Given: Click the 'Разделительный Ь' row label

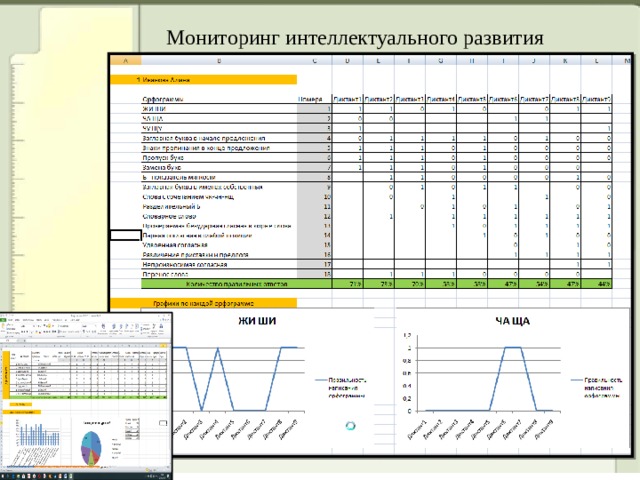Looking at the screenshot, I should coord(171,207).
